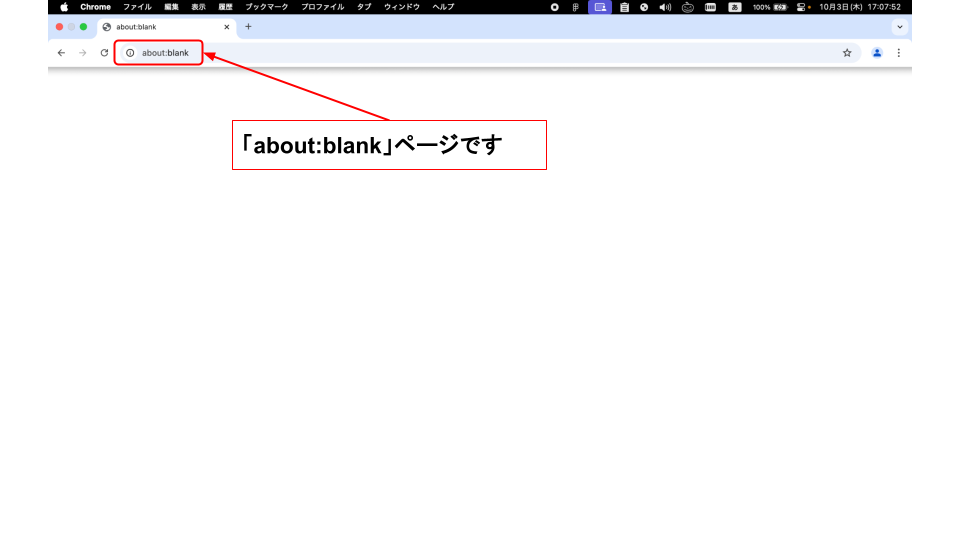Viewport: 960px width, 540px height.
Task: Click the forward navigation arrow
Action: (83, 53)
